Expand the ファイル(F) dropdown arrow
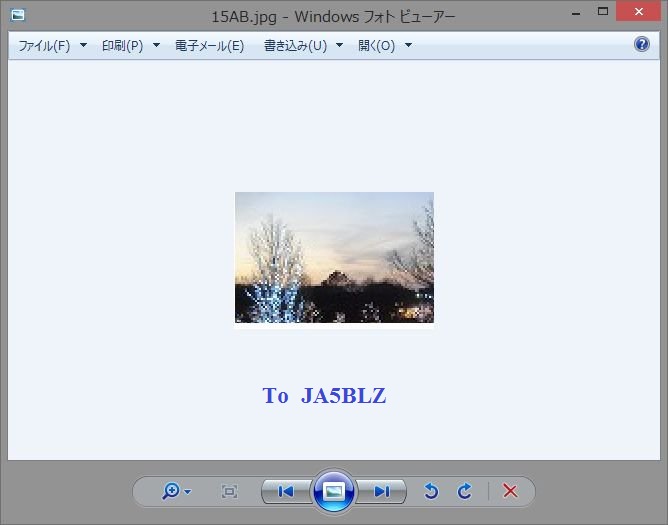 coord(83,45)
